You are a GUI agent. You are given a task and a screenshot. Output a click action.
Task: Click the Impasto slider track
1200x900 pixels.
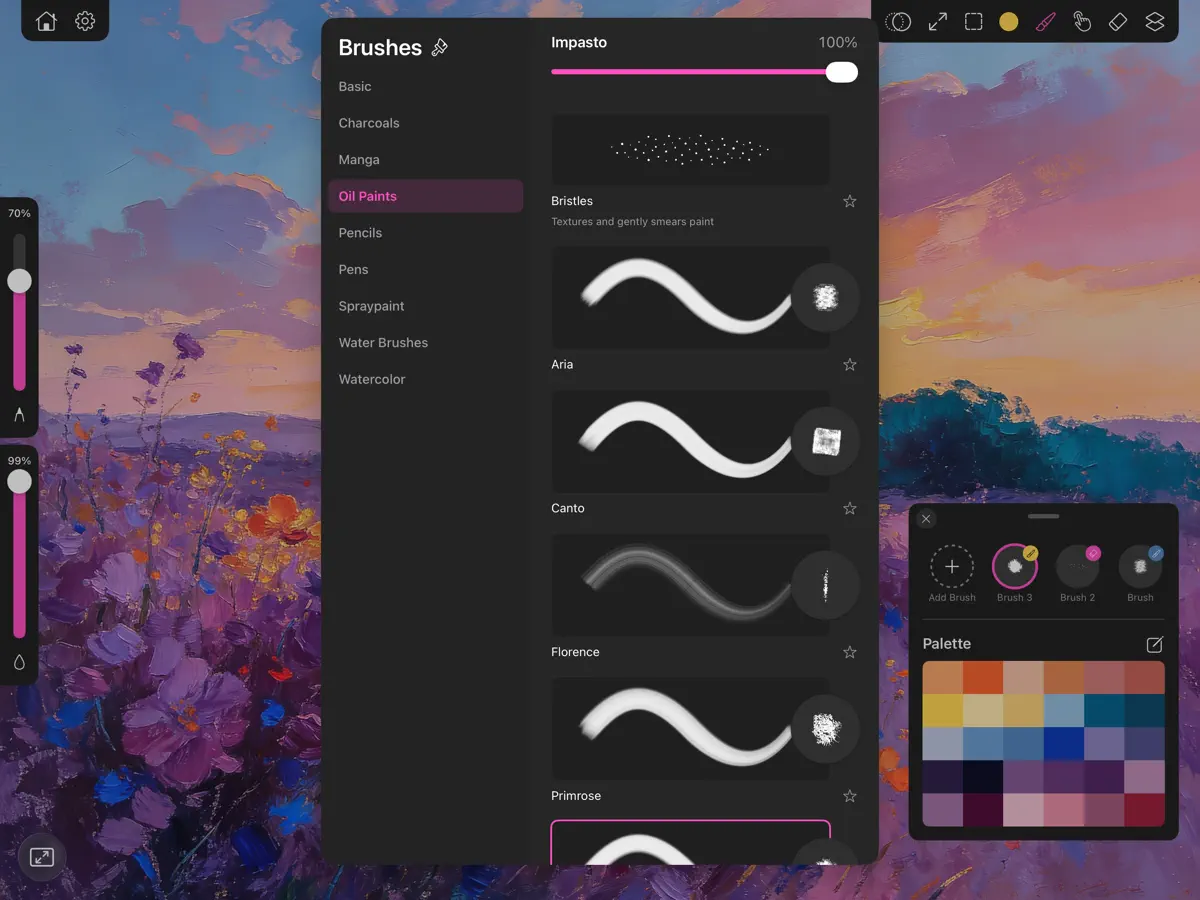tap(704, 72)
